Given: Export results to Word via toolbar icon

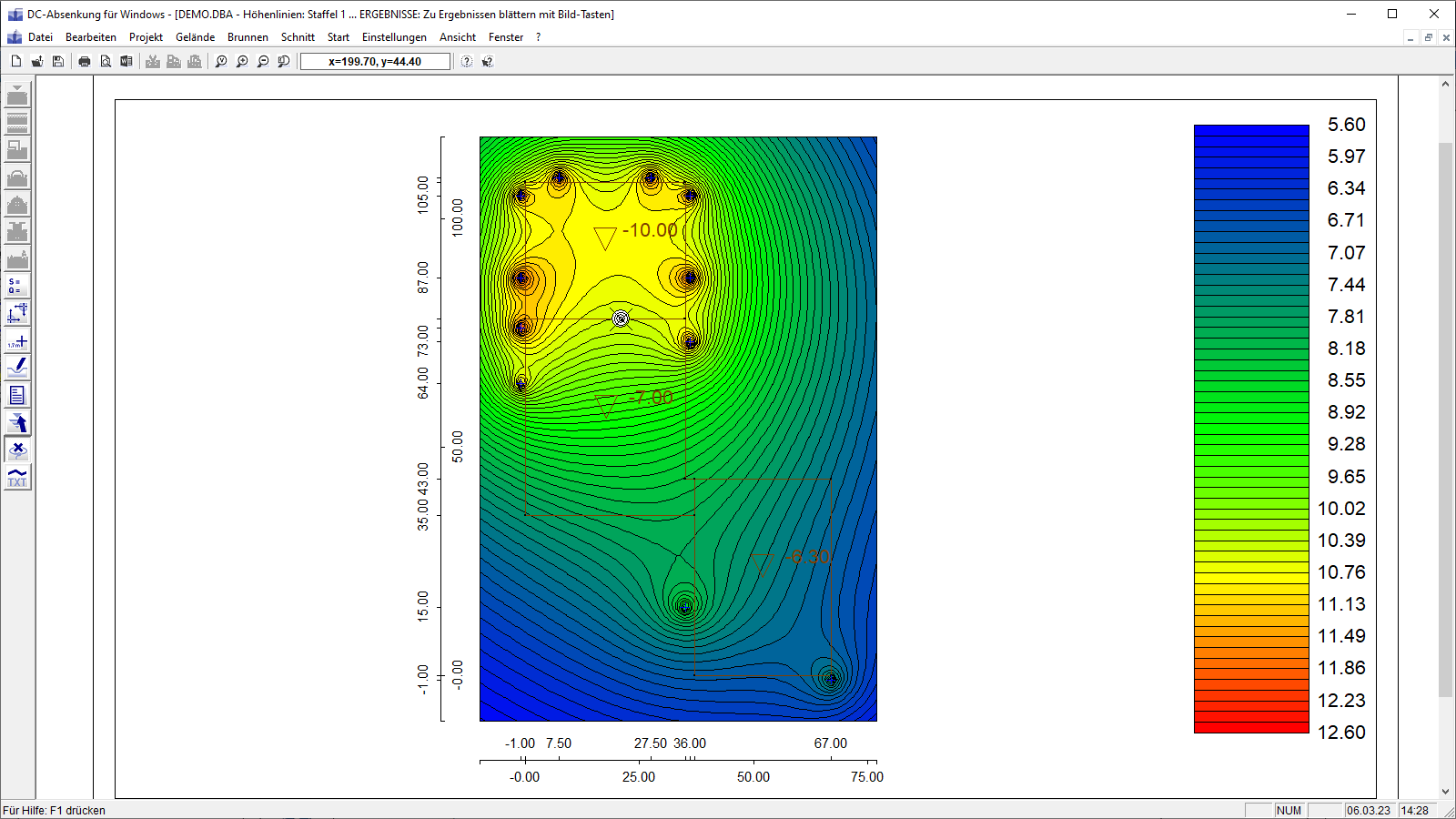Looking at the screenshot, I should pyautogui.click(x=126, y=61).
